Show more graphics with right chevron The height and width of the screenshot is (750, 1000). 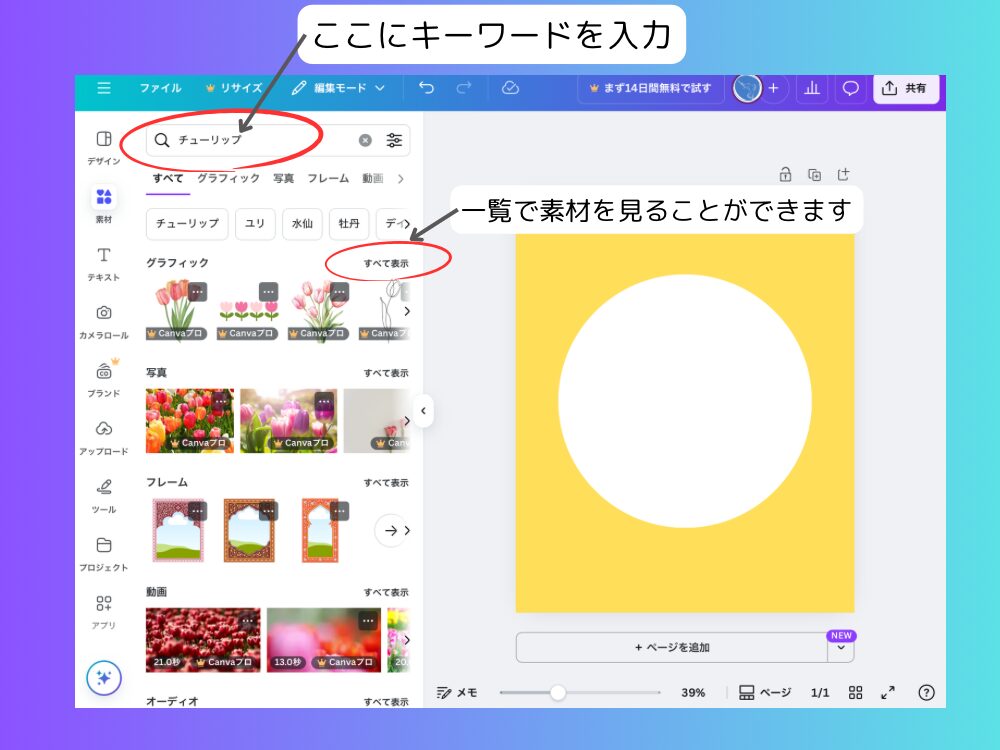coord(406,311)
